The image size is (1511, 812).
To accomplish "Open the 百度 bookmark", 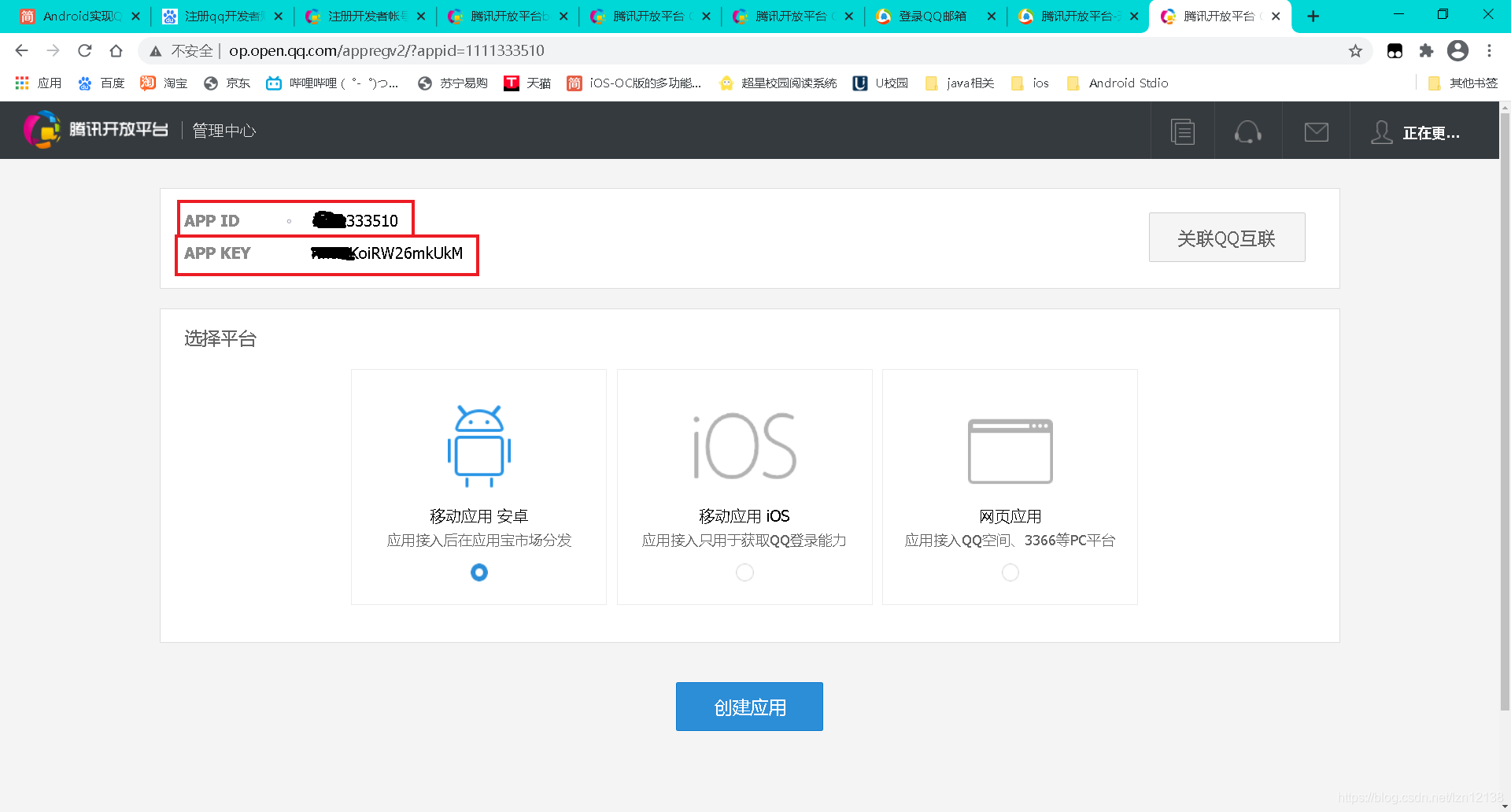I will pos(102,83).
